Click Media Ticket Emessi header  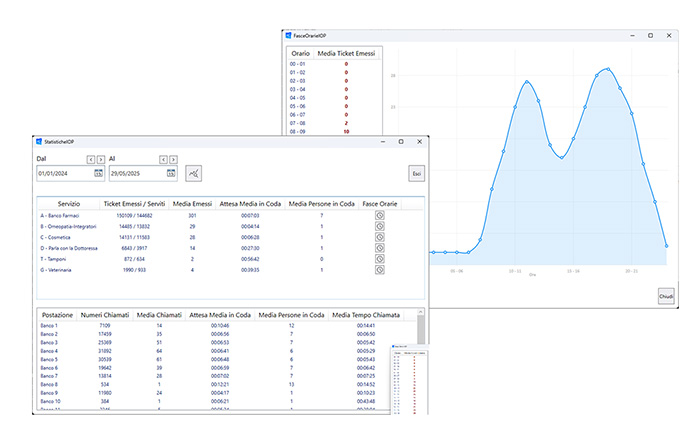tap(346, 53)
